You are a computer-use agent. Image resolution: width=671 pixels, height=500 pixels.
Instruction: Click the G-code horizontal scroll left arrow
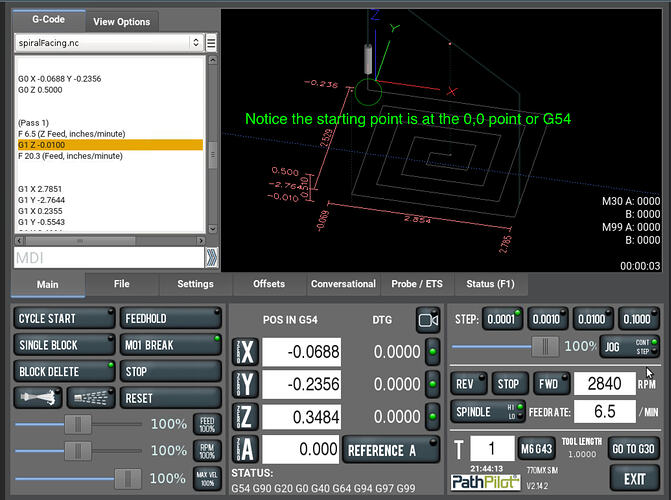pos(19,241)
